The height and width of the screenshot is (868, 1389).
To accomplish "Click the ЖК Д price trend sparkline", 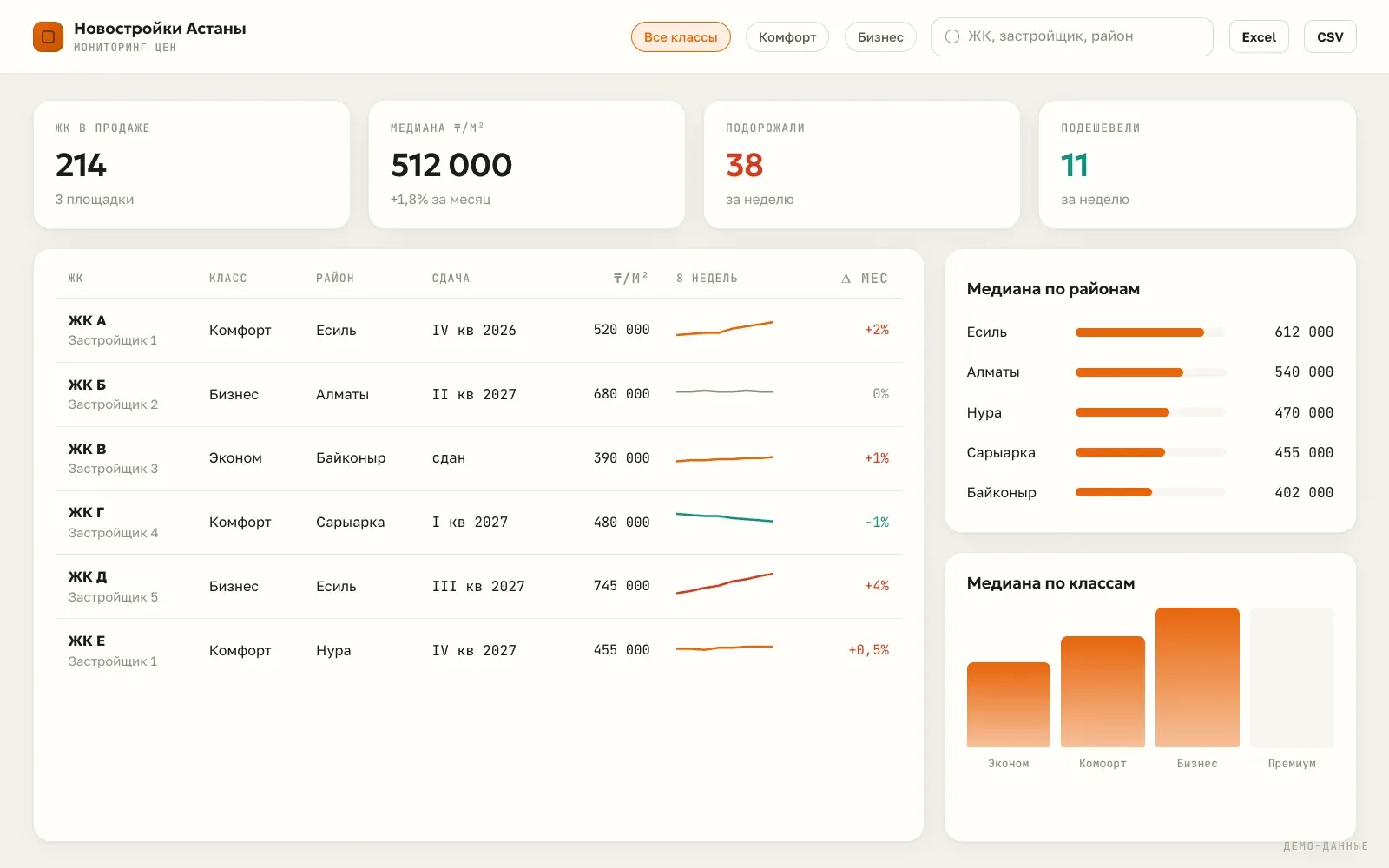I will 725,583.
